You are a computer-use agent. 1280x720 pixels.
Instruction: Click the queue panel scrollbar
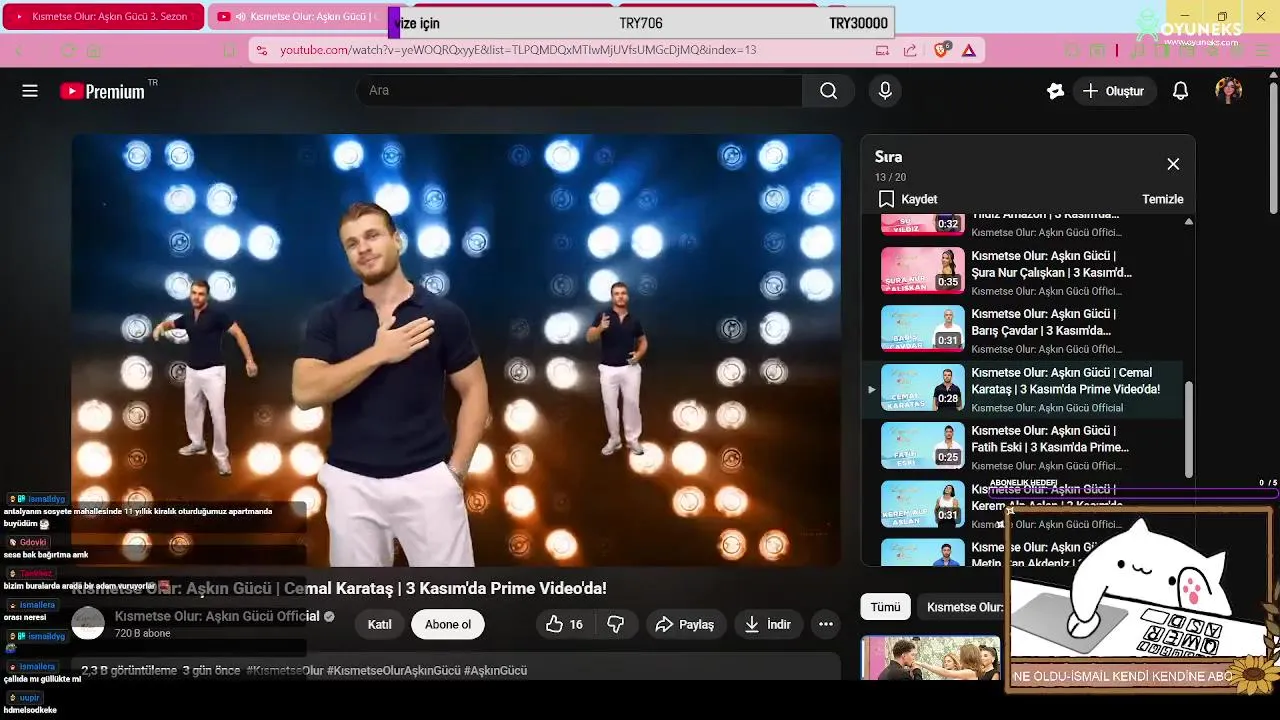(x=1189, y=430)
